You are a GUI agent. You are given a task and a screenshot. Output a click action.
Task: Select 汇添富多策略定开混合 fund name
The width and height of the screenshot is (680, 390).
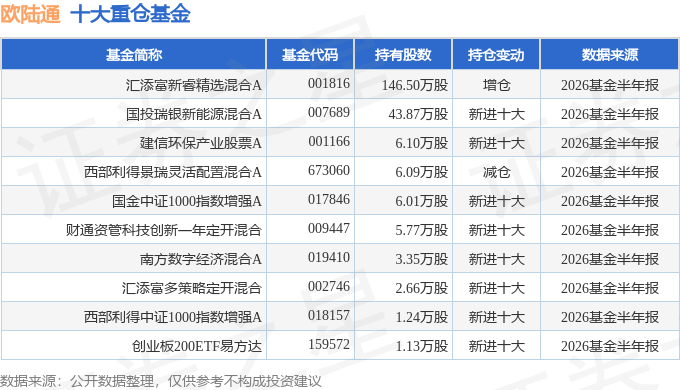point(192,288)
